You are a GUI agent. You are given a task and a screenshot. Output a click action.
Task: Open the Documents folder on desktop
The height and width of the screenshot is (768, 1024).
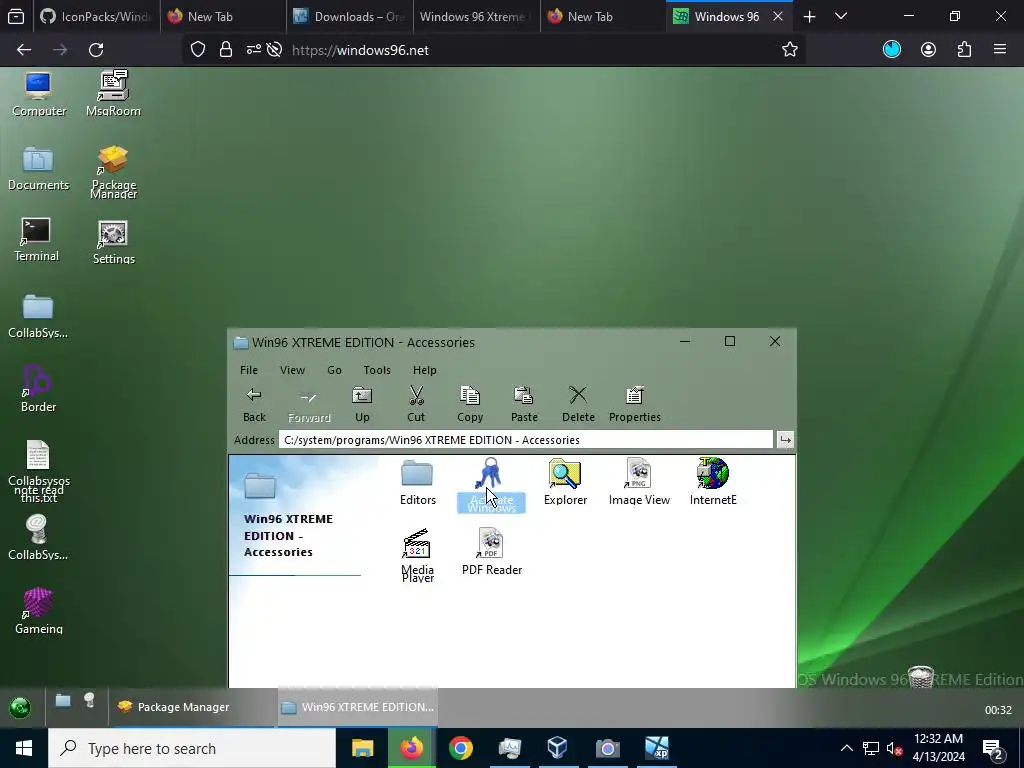(x=38, y=168)
